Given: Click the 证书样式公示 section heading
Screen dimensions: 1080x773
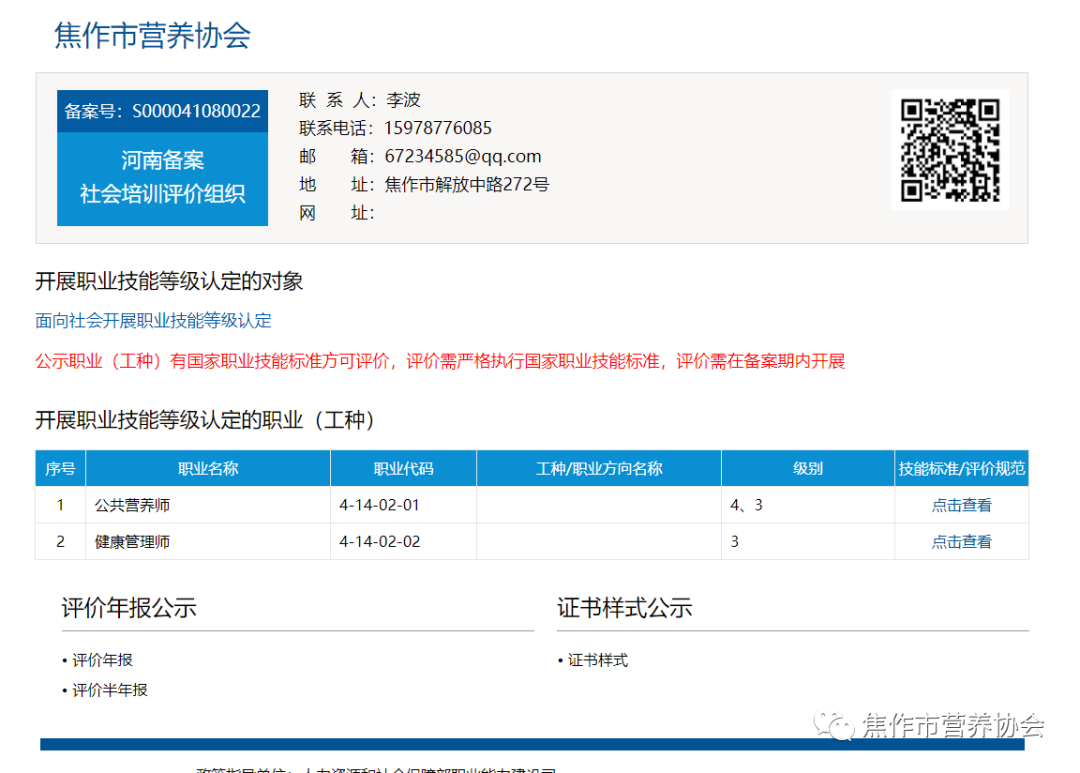Looking at the screenshot, I should tap(625, 608).
